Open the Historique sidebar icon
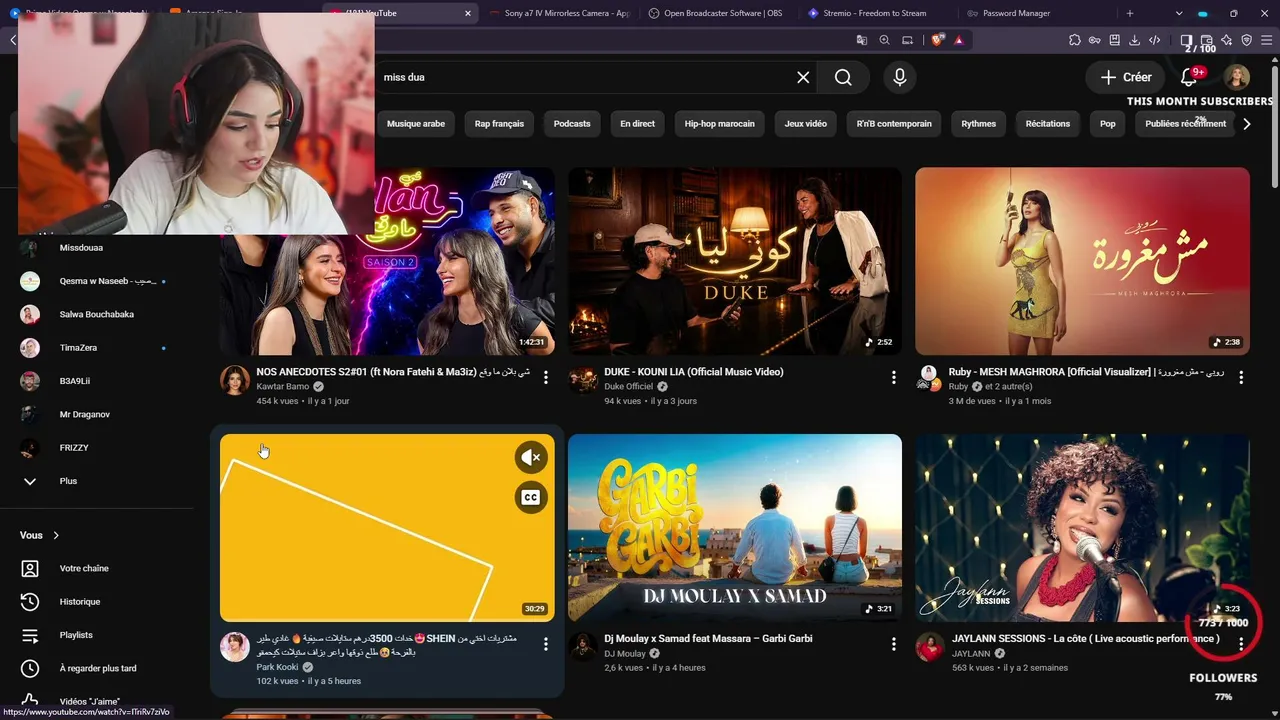Viewport: 1280px width, 720px height. pos(30,602)
